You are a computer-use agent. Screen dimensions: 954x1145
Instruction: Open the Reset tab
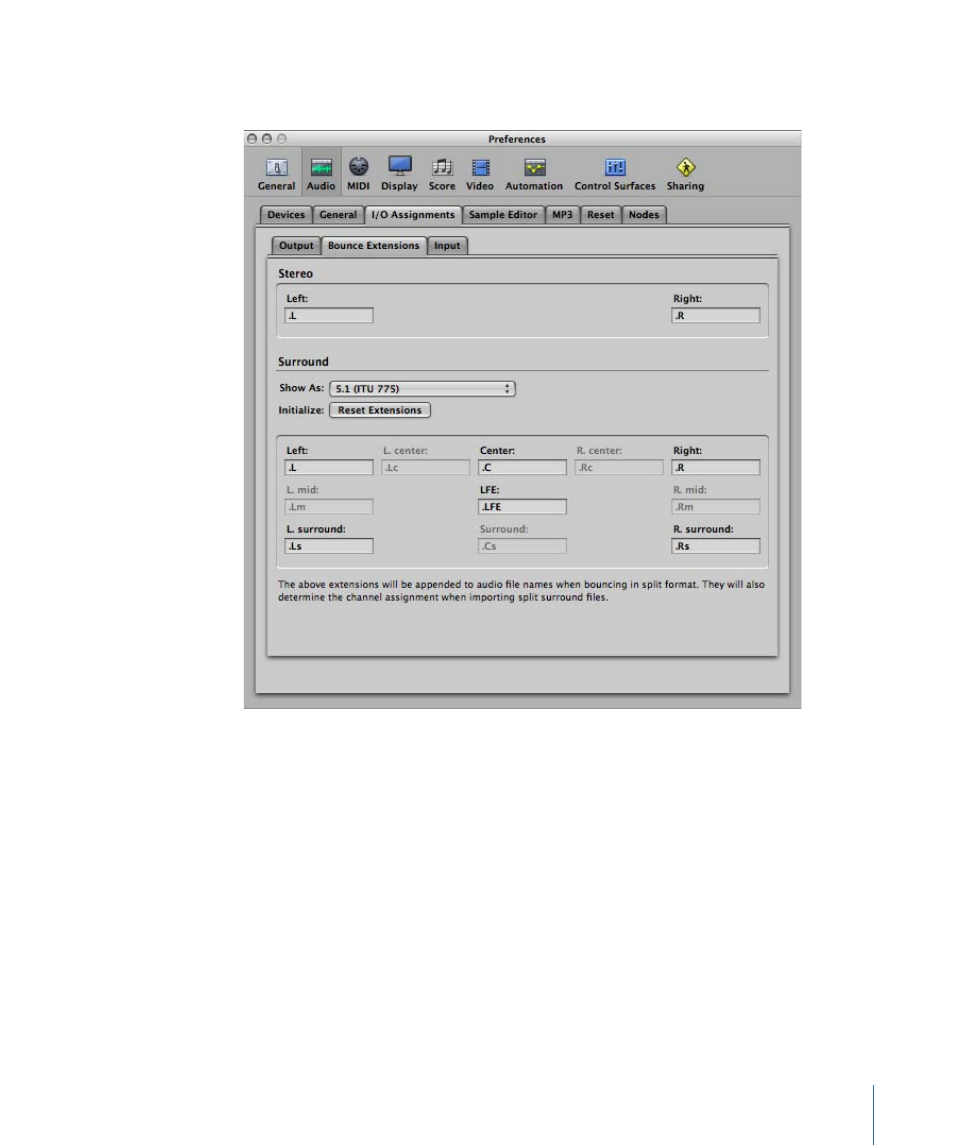point(600,215)
